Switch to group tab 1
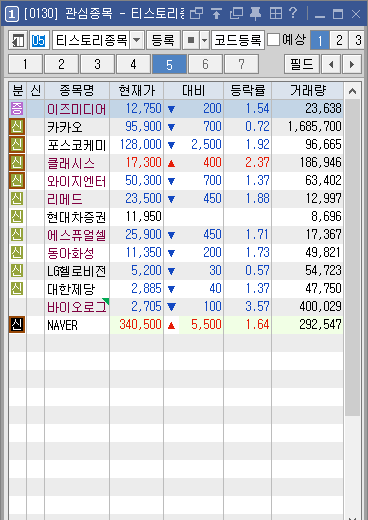Image resolution: width=368 pixels, height=520 pixels. pos(25,64)
